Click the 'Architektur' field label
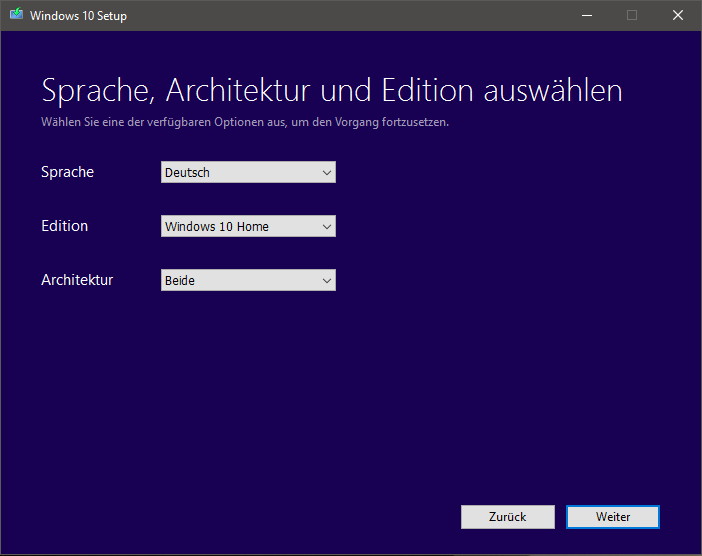Image resolution: width=702 pixels, height=556 pixels. pyautogui.click(x=77, y=280)
